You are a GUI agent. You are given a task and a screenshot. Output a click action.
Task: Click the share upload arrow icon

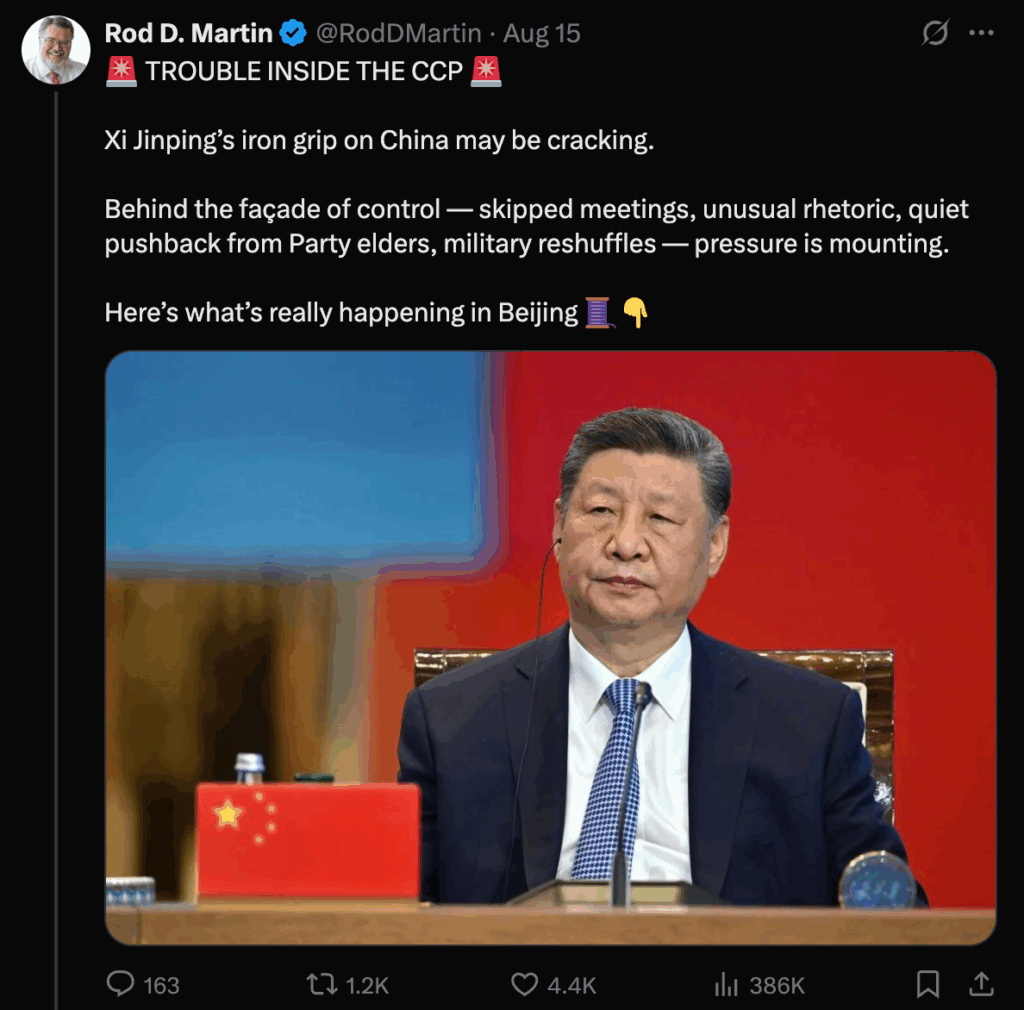[981, 983]
